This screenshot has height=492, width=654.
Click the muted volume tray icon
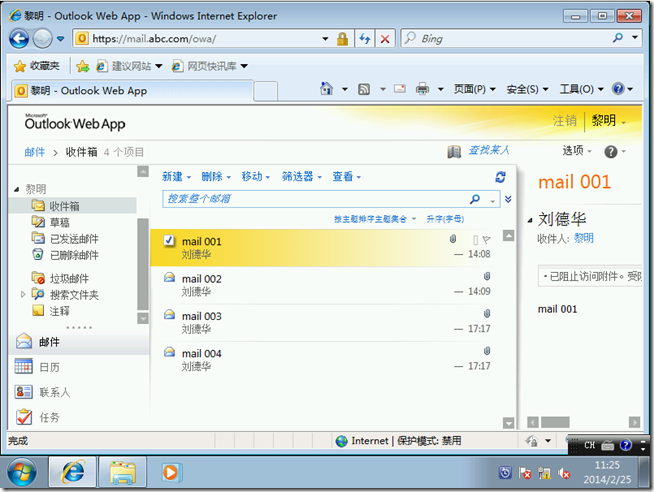pos(564,473)
